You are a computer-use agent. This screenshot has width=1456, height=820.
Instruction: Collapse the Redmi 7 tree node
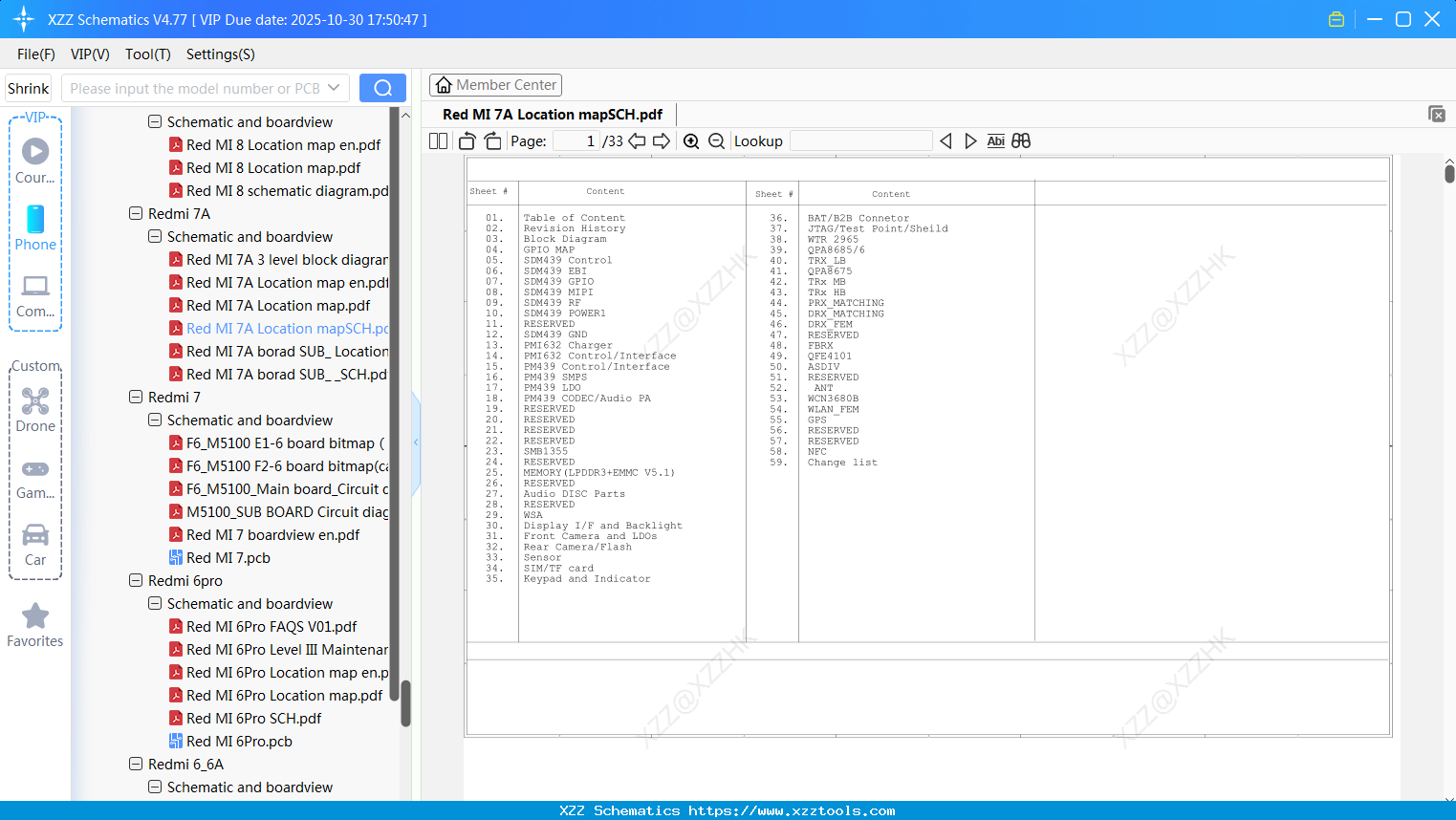[x=136, y=398]
